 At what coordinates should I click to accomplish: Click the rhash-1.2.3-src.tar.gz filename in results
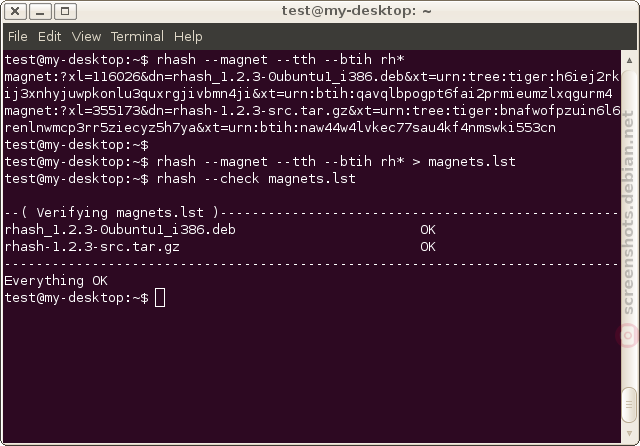(x=92, y=247)
